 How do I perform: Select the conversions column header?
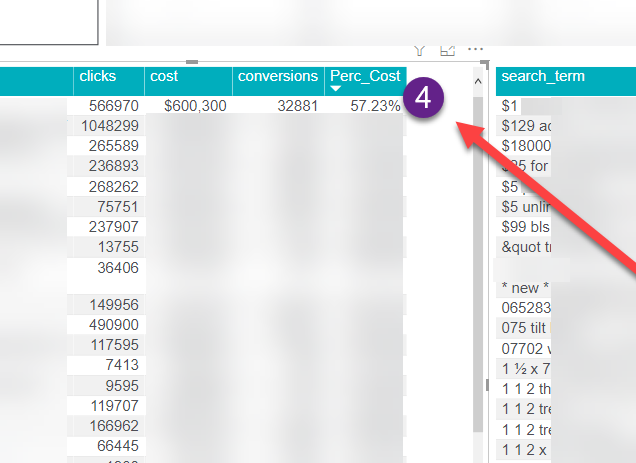click(x=278, y=76)
